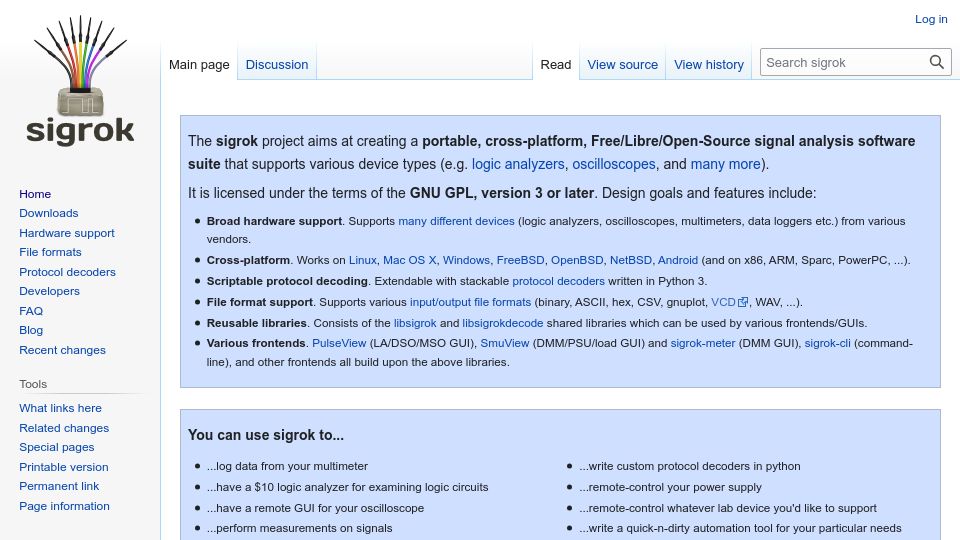Click the VCD external link icon
This screenshot has width=960, height=540.
743,302
